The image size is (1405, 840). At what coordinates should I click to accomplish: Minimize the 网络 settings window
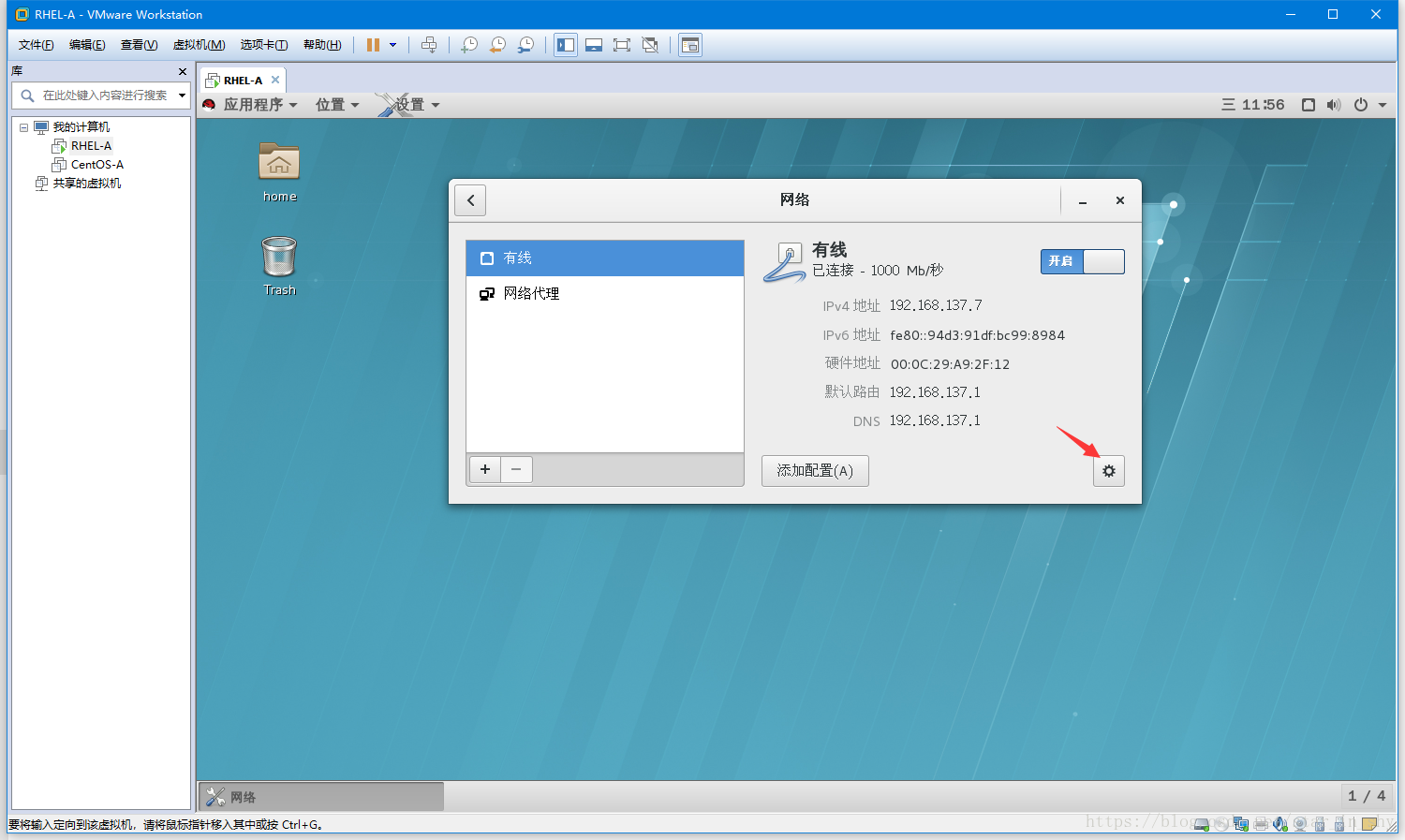coord(1083,200)
